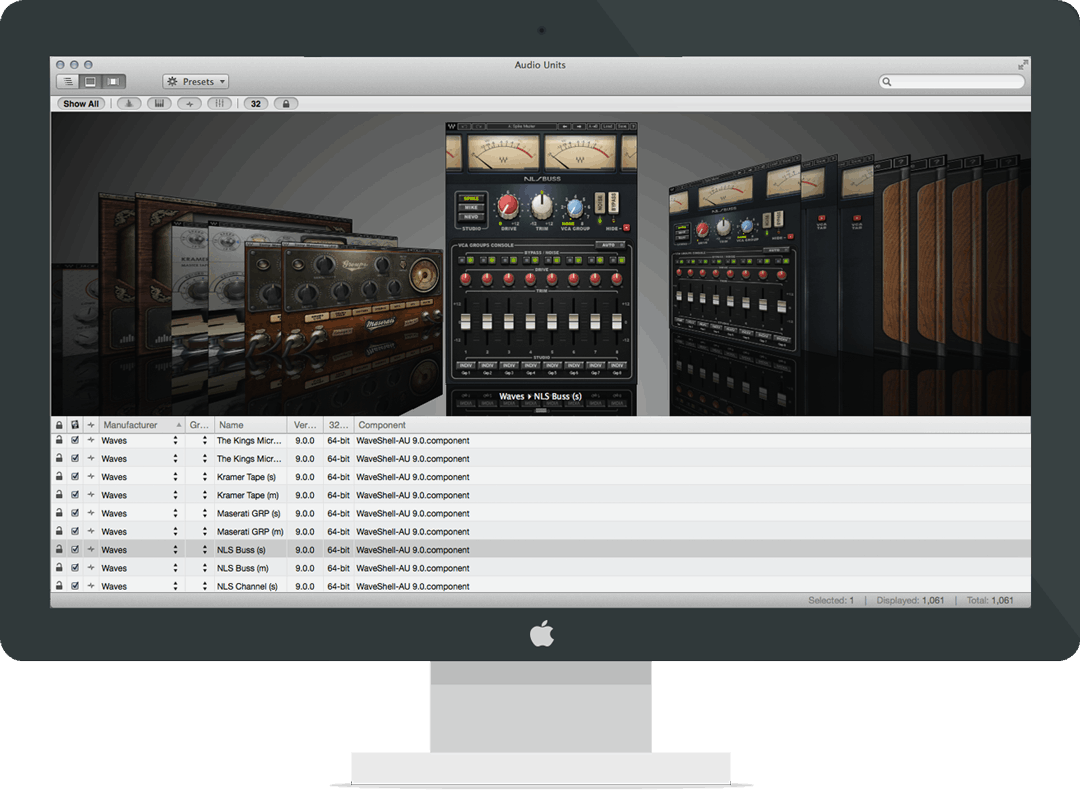
Task: Open manufacturer stepper on Kramer Tape (s) row
Action: pyautogui.click(x=176, y=477)
